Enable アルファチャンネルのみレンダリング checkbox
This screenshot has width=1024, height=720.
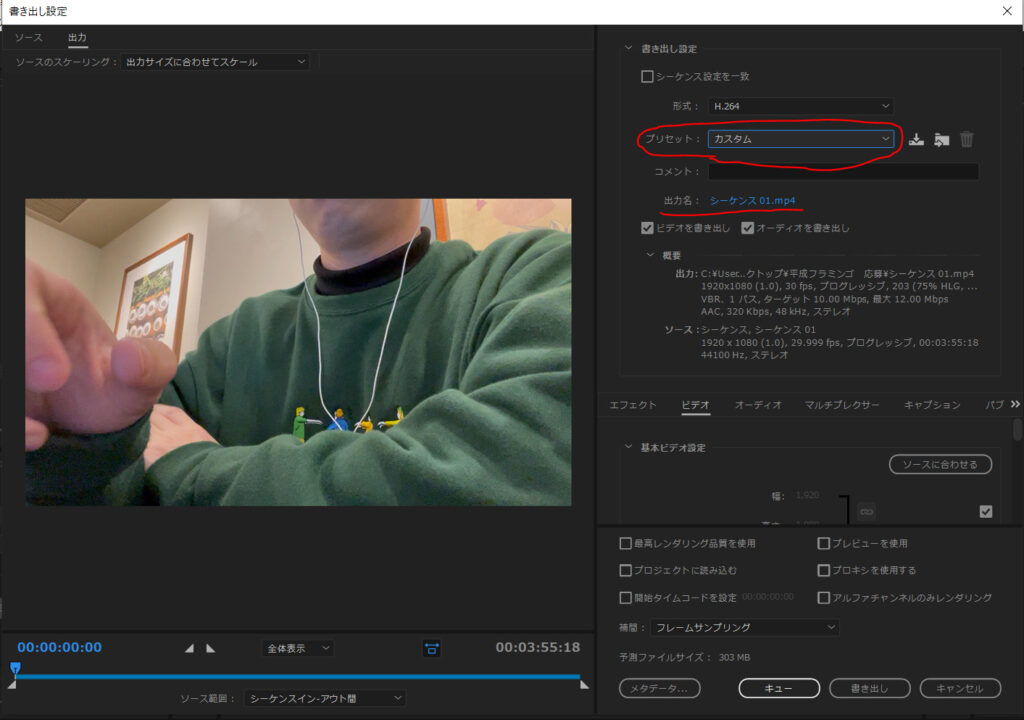click(824, 598)
